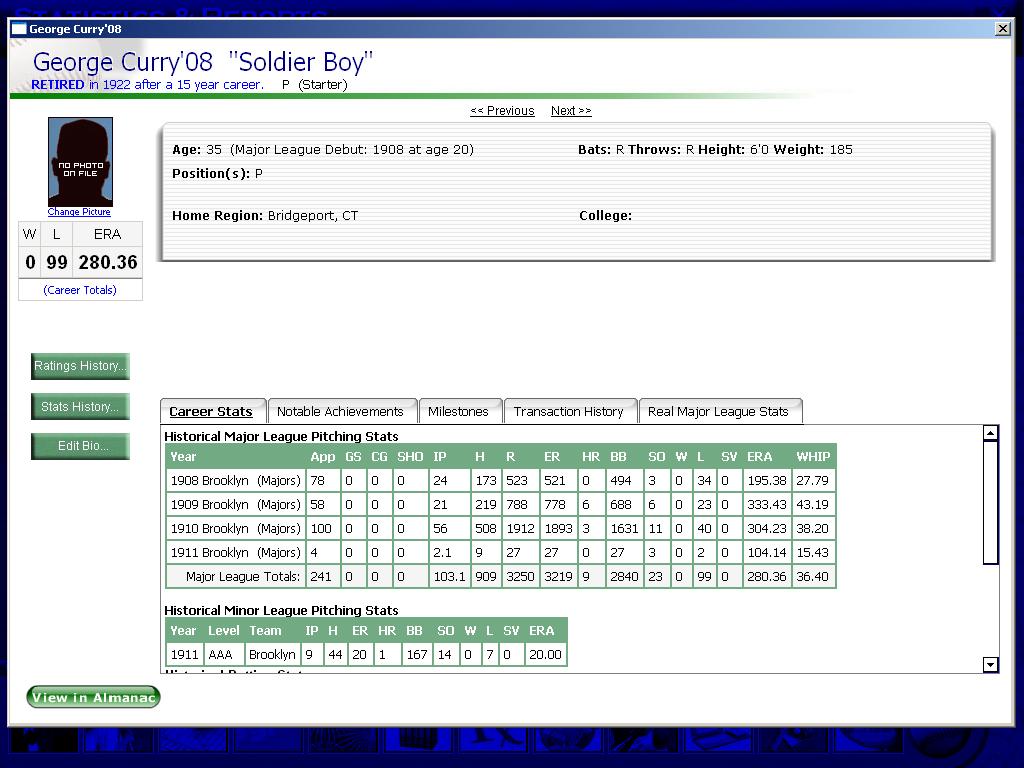Click the "Soldier Boy" nickname heading
1024x768 pixels.
pyautogui.click(x=300, y=62)
